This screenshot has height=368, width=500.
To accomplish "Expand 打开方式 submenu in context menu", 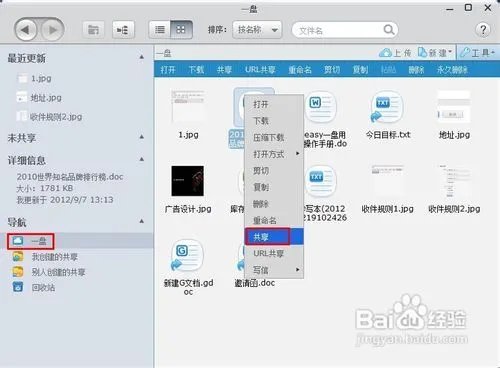I will tap(274, 154).
